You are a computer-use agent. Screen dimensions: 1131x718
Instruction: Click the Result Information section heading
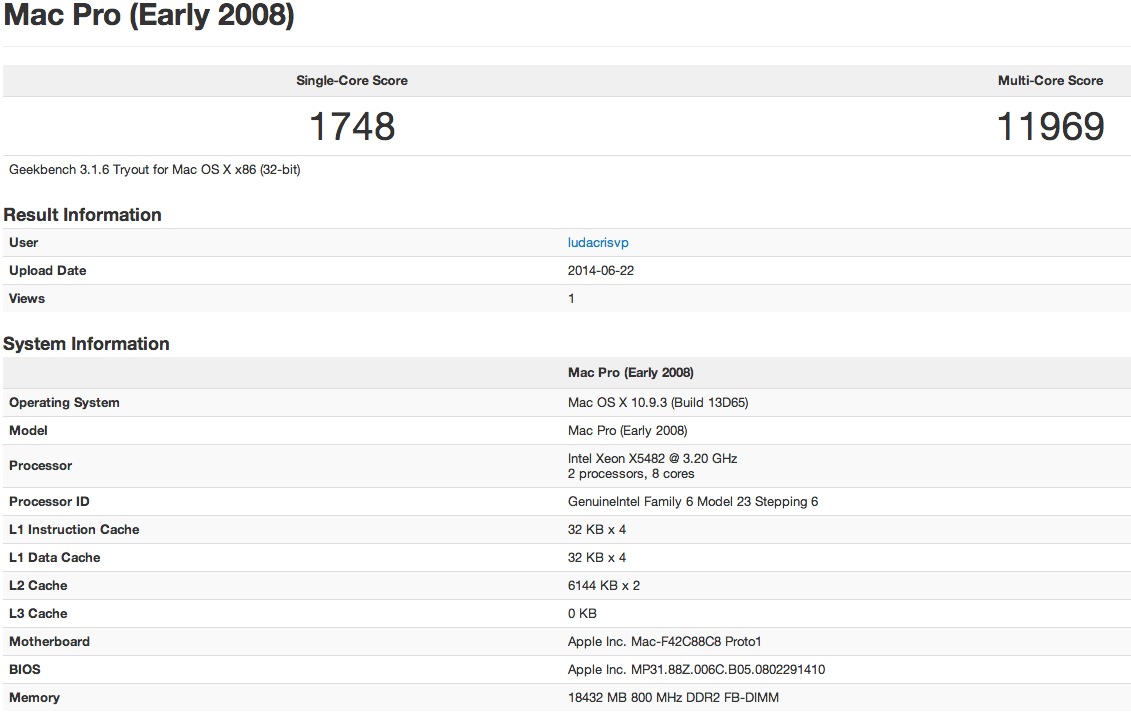tap(82, 215)
